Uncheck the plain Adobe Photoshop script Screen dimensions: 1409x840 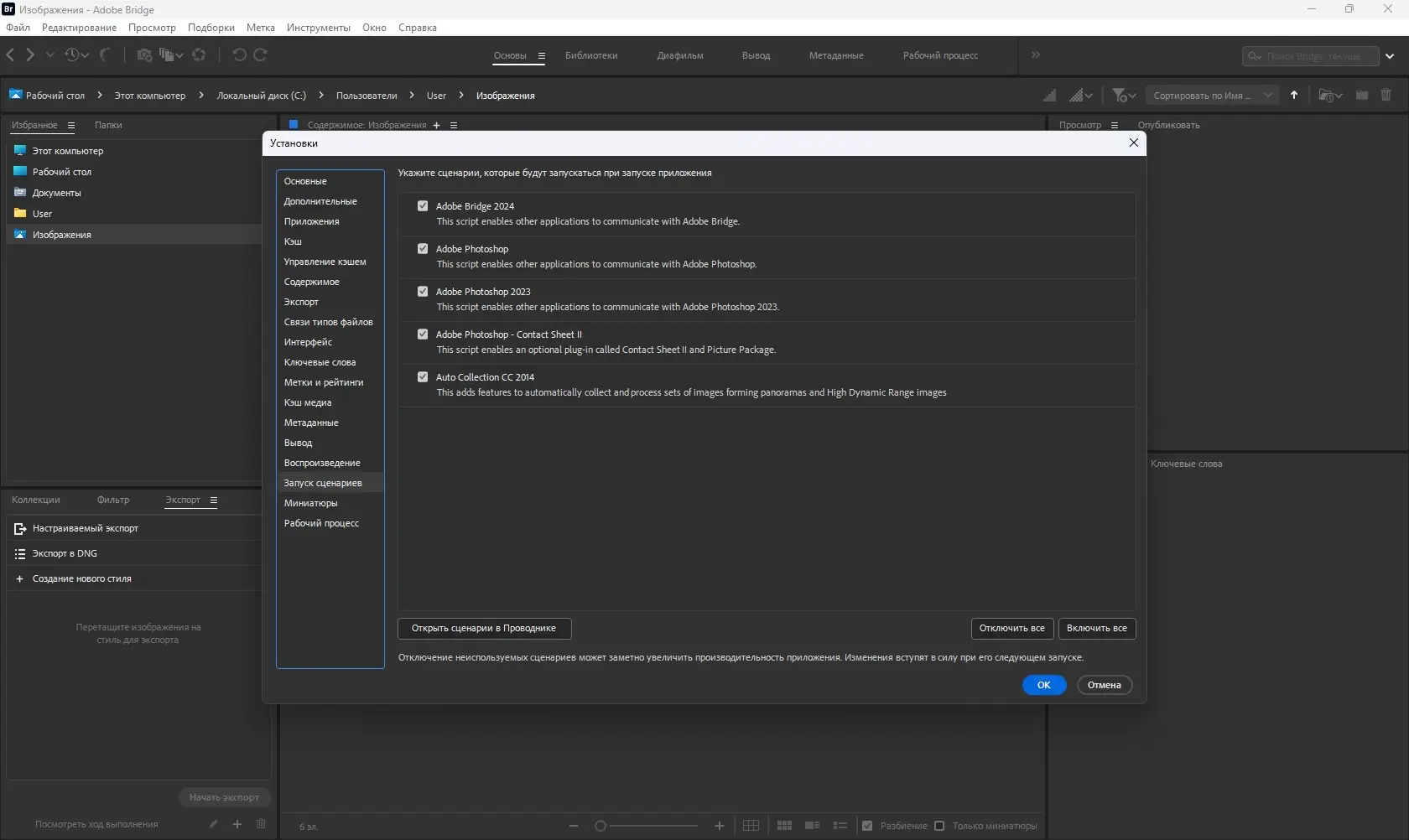(x=423, y=249)
